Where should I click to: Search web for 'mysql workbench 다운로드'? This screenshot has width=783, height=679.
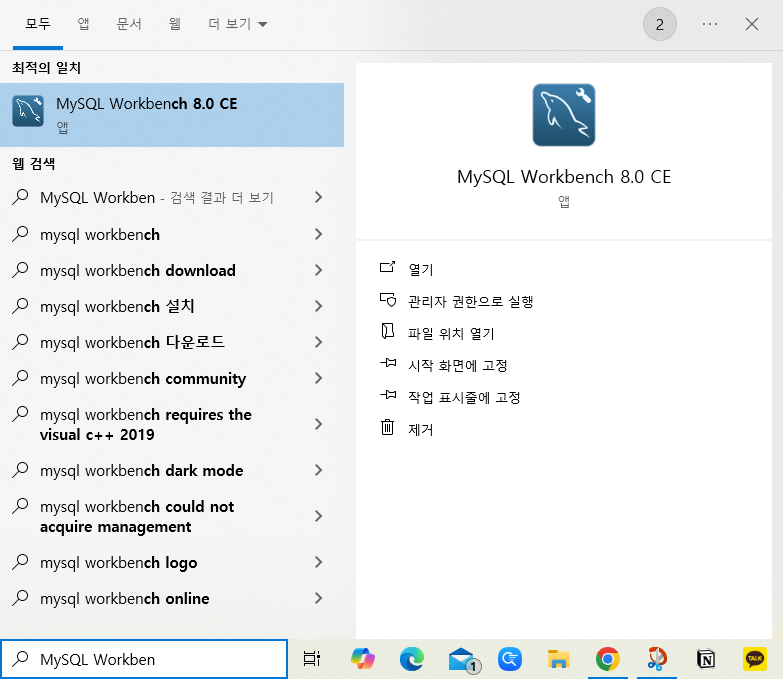(132, 342)
